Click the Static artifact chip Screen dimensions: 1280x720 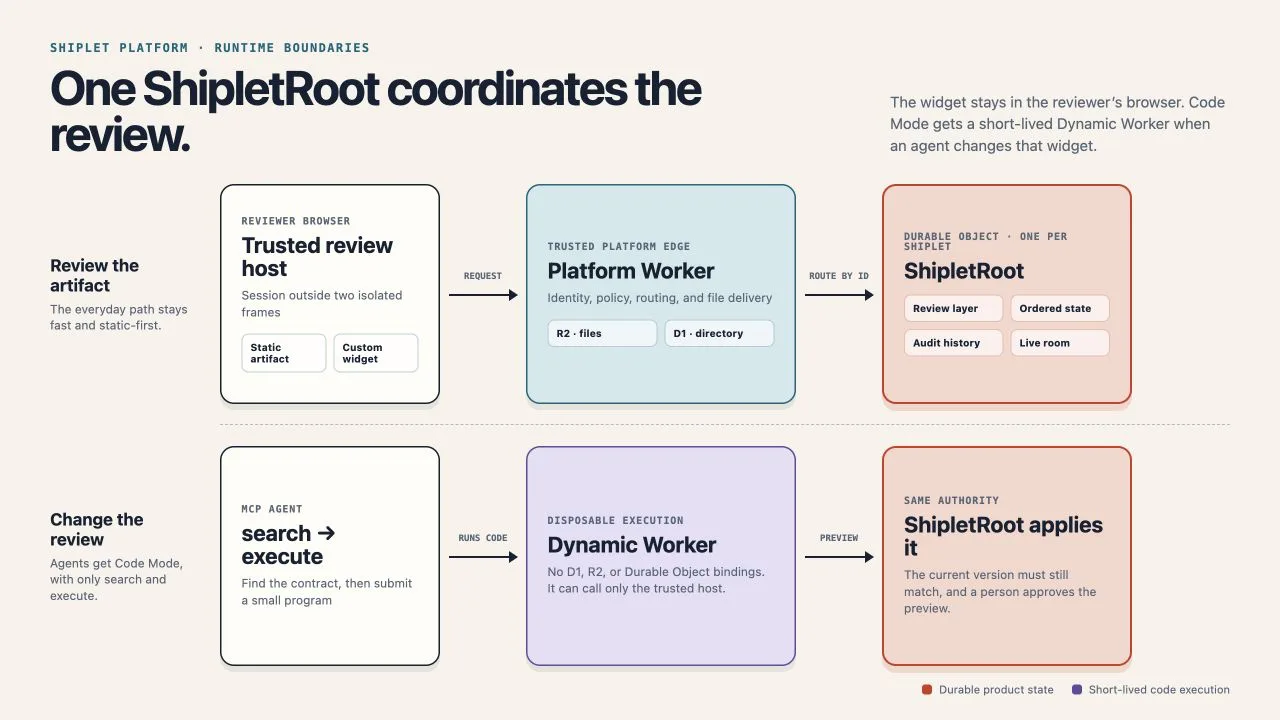click(x=284, y=353)
